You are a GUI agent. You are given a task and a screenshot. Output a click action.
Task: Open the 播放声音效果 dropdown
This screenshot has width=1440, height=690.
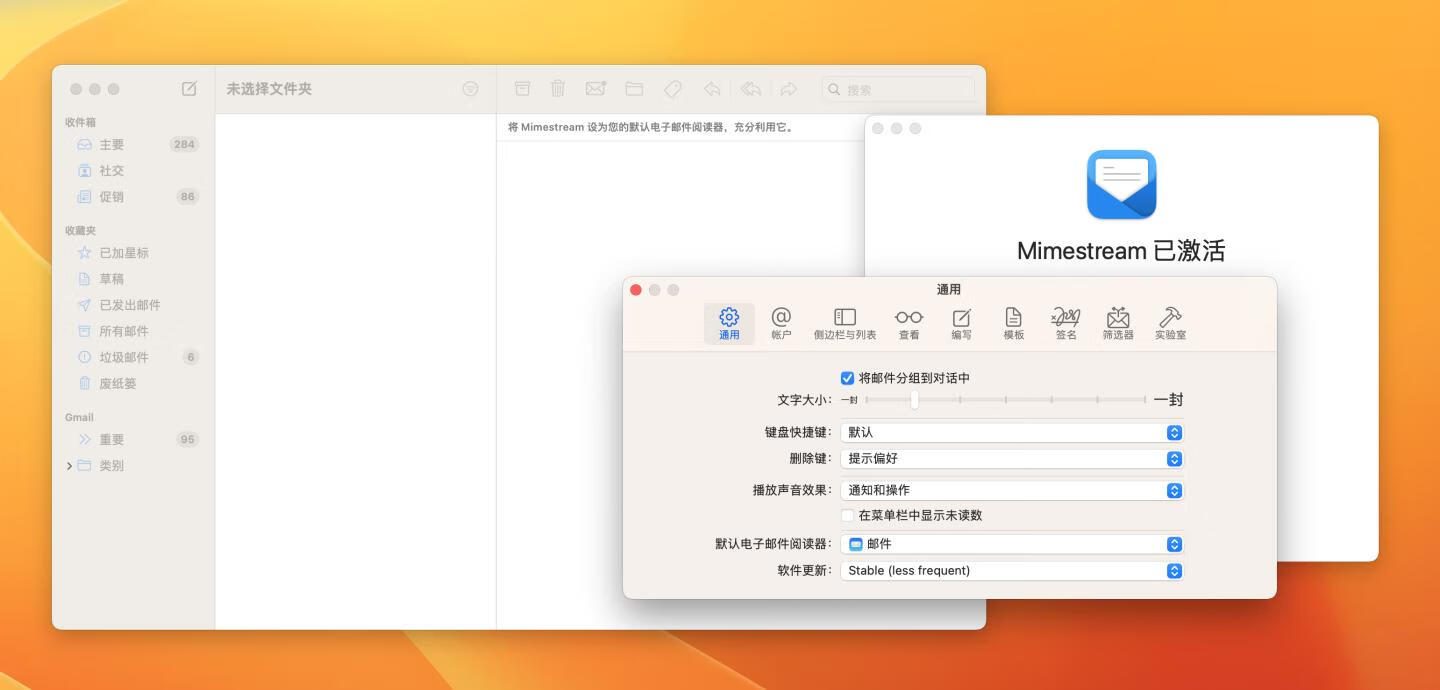(x=1011, y=491)
